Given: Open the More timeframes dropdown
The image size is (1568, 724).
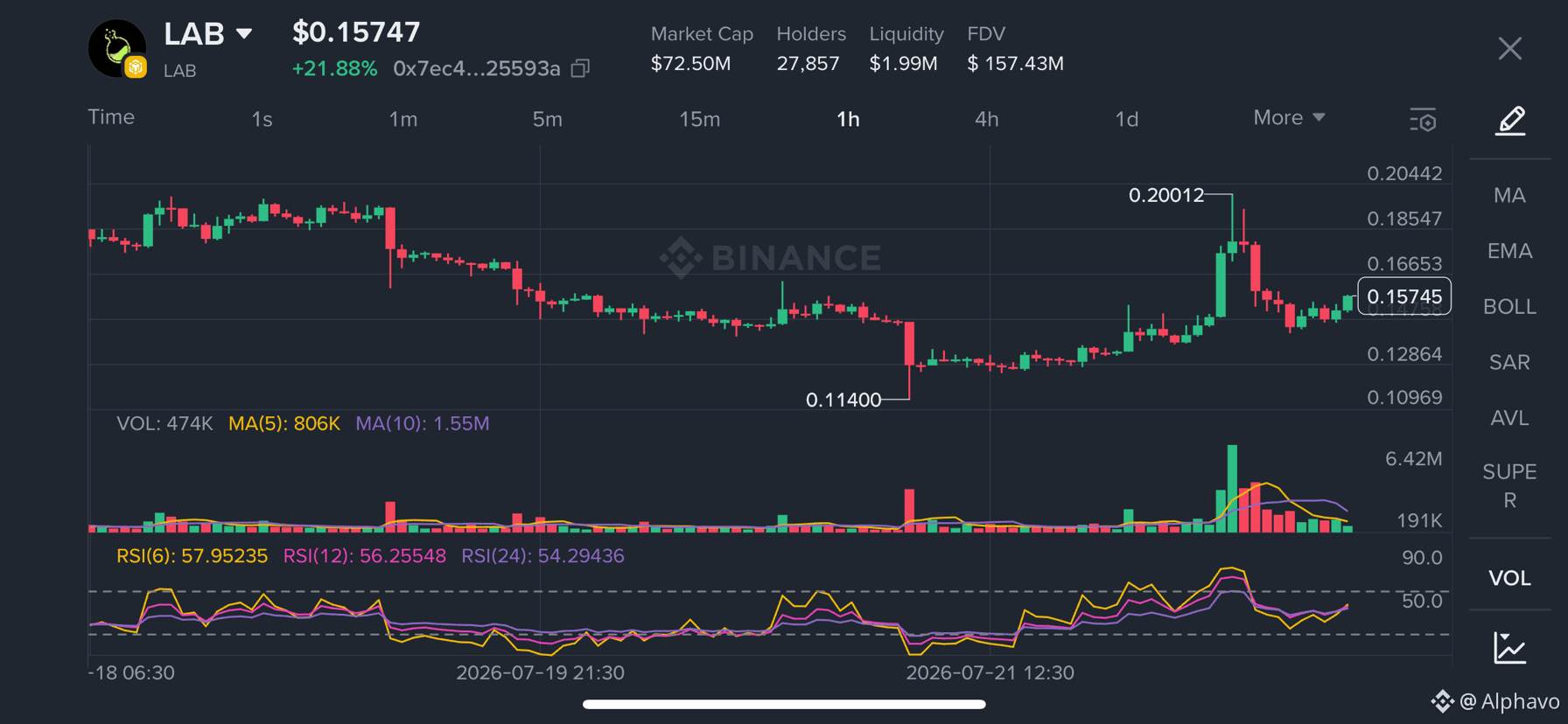Looking at the screenshot, I should pyautogui.click(x=1289, y=117).
